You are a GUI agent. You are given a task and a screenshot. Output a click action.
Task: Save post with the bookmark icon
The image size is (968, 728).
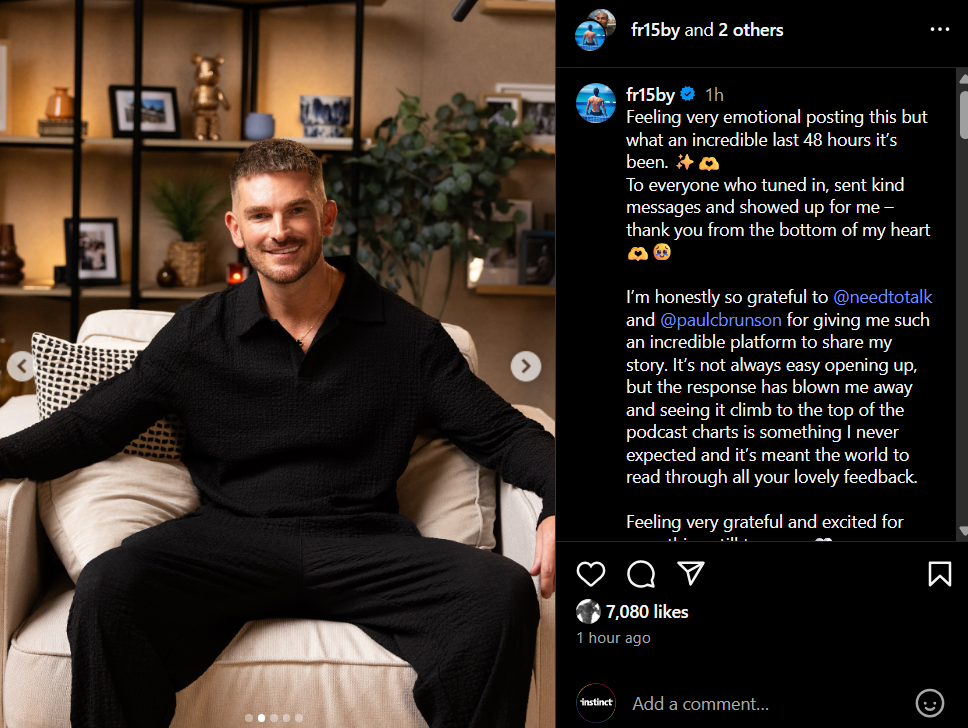point(940,574)
